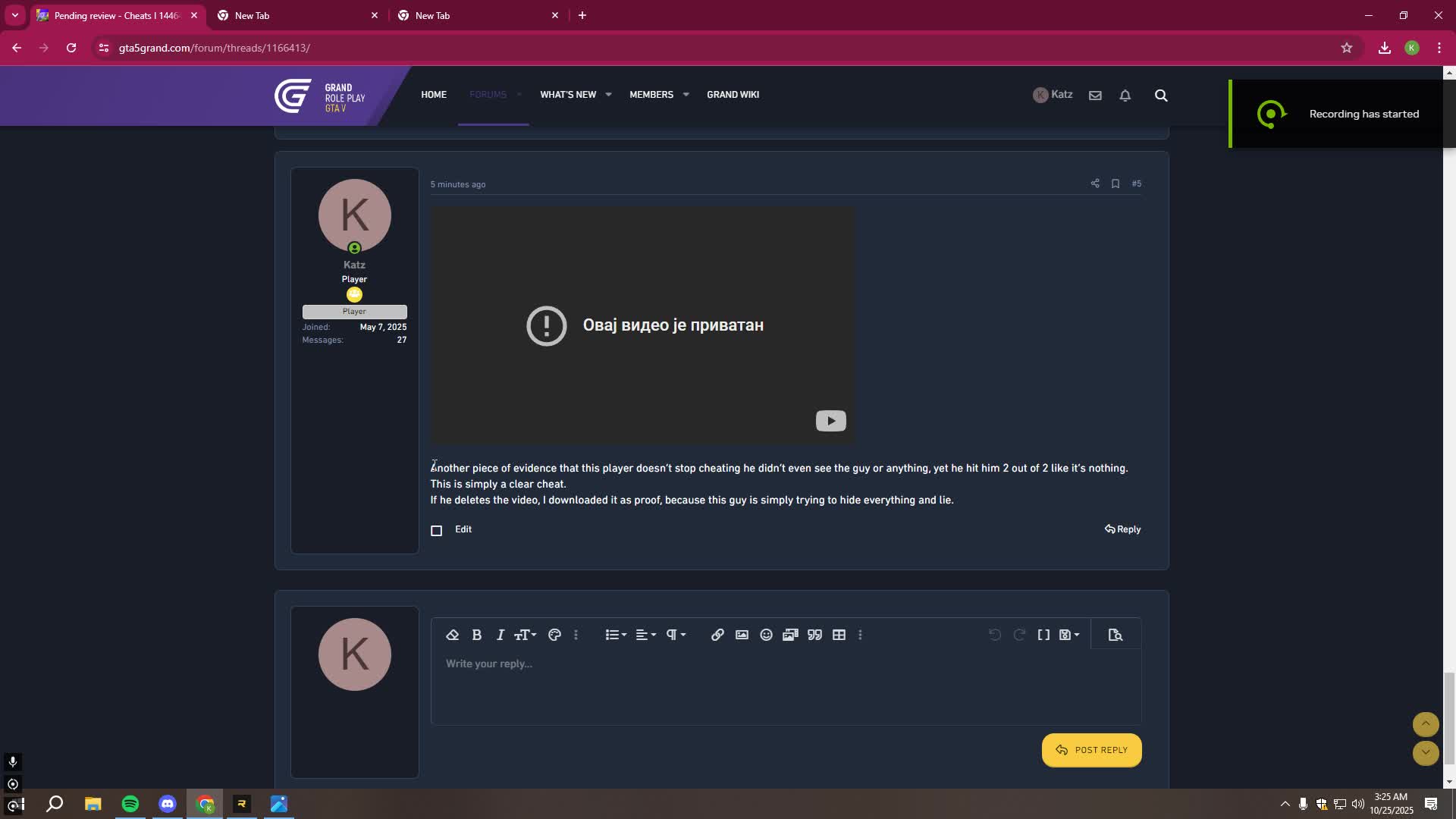The height and width of the screenshot is (819, 1456).
Task: Toggle BB code mode brackets
Action: click(x=1043, y=635)
